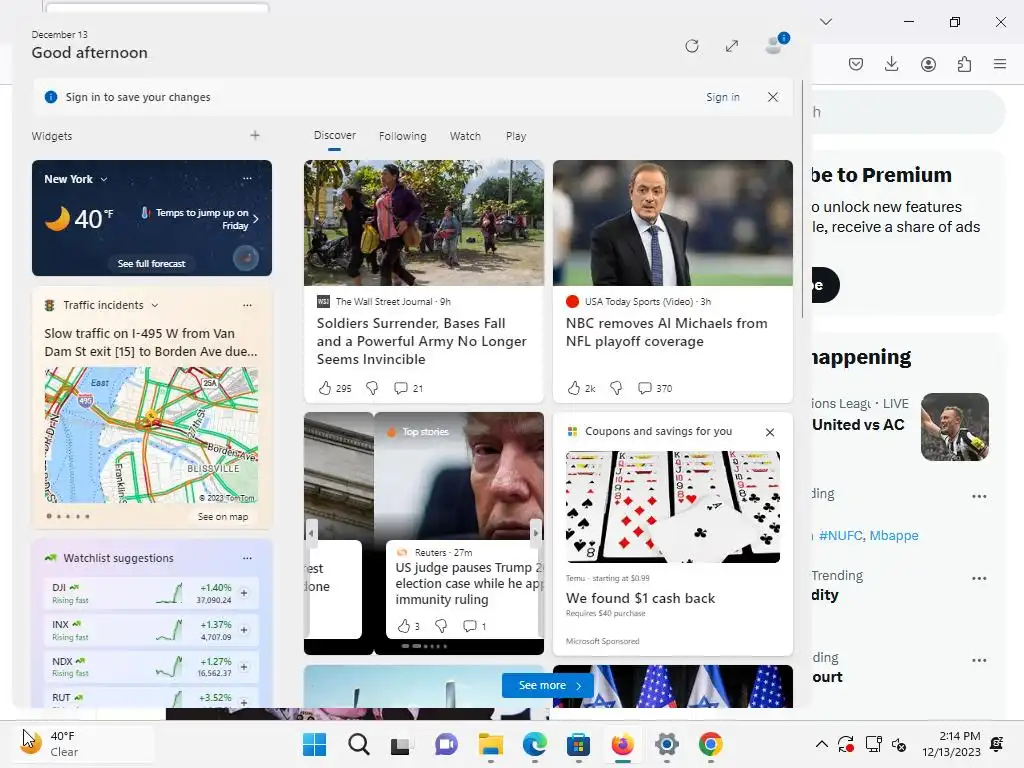Open Traffic widget more options
Viewport: 1024px width, 768px height.
(247, 305)
